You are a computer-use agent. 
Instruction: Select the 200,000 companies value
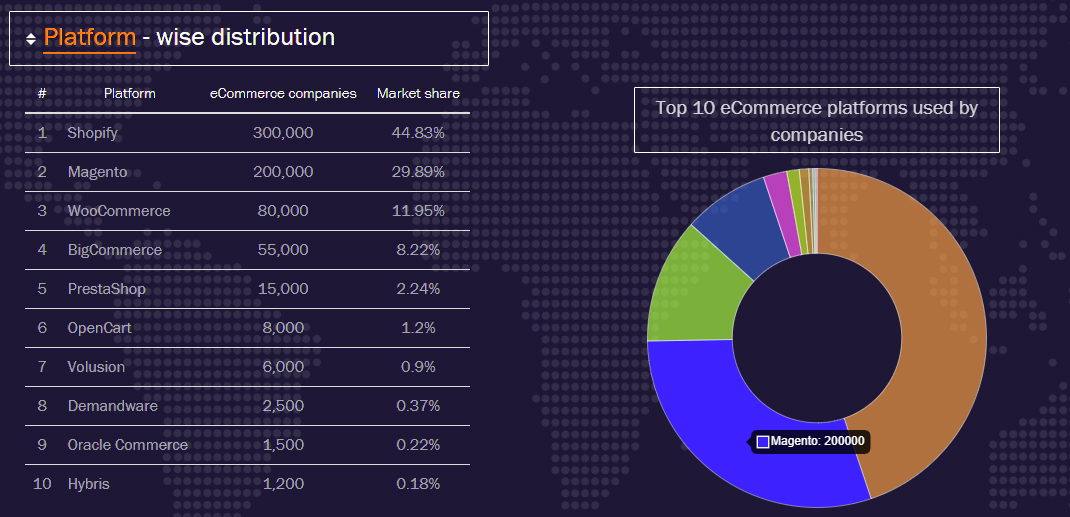[283, 172]
